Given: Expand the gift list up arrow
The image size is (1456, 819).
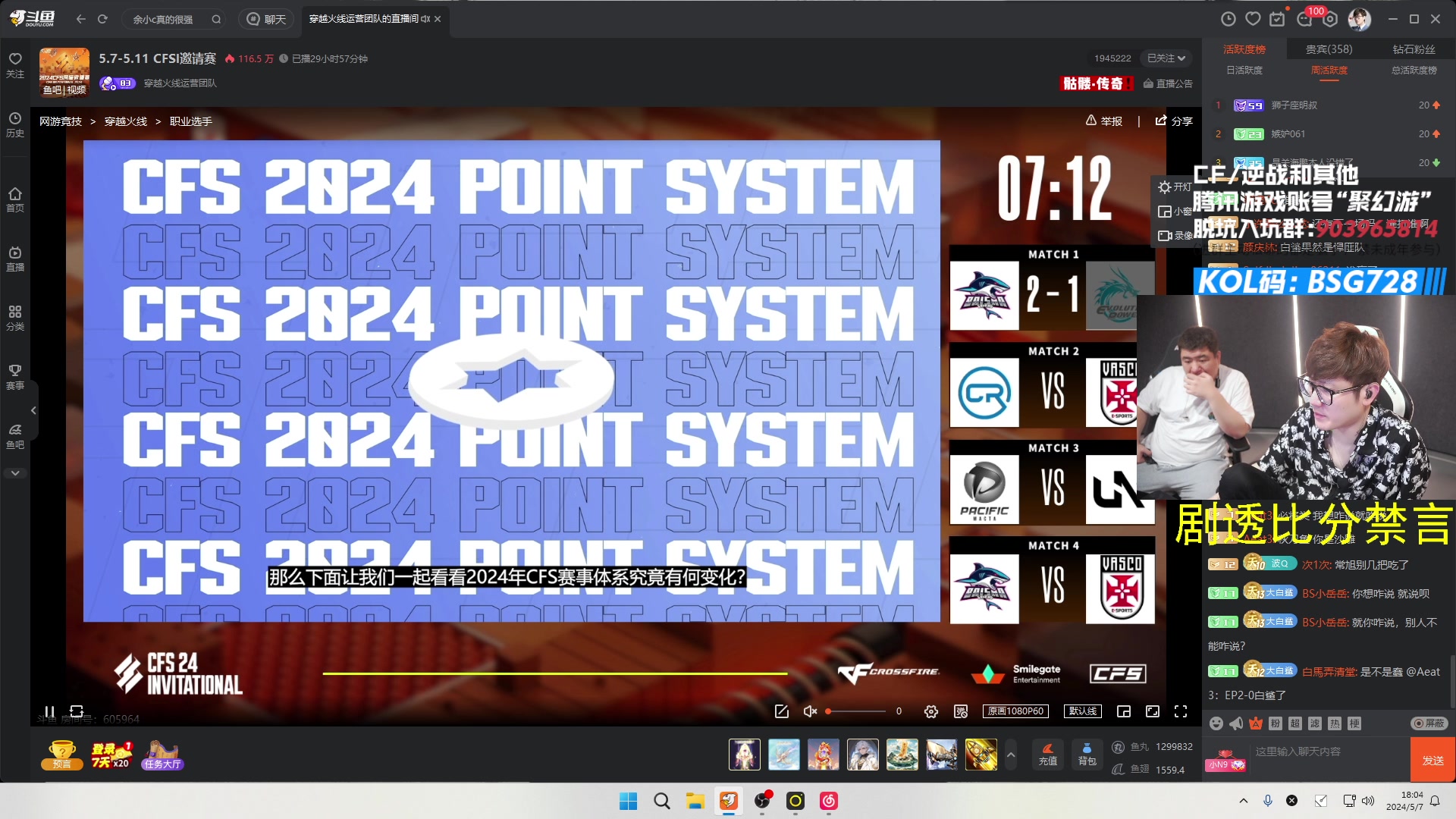Looking at the screenshot, I should [1010, 755].
